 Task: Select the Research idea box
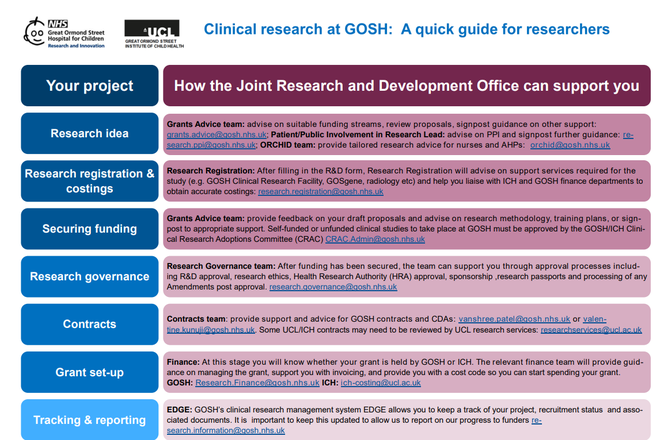90,133
